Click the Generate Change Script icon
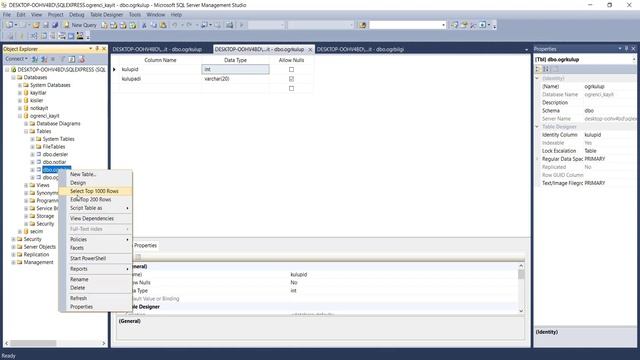The width and height of the screenshot is (640, 360). pos(11,36)
